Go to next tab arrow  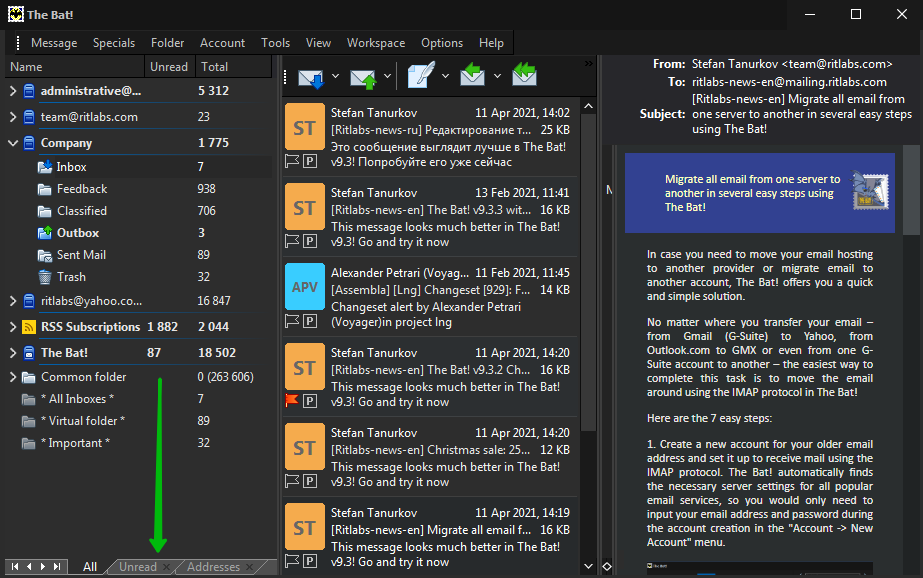click(x=43, y=566)
